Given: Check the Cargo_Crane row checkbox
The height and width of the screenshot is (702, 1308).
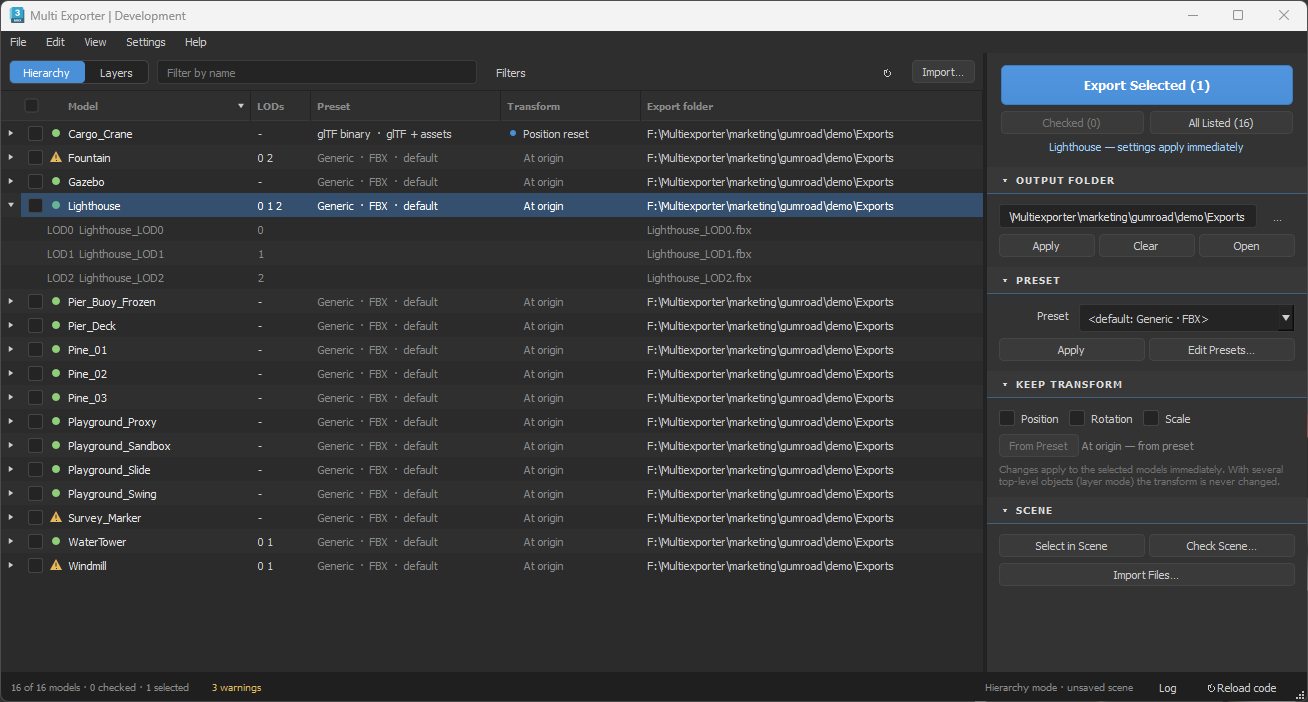Looking at the screenshot, I should click(x=35, y=134).
